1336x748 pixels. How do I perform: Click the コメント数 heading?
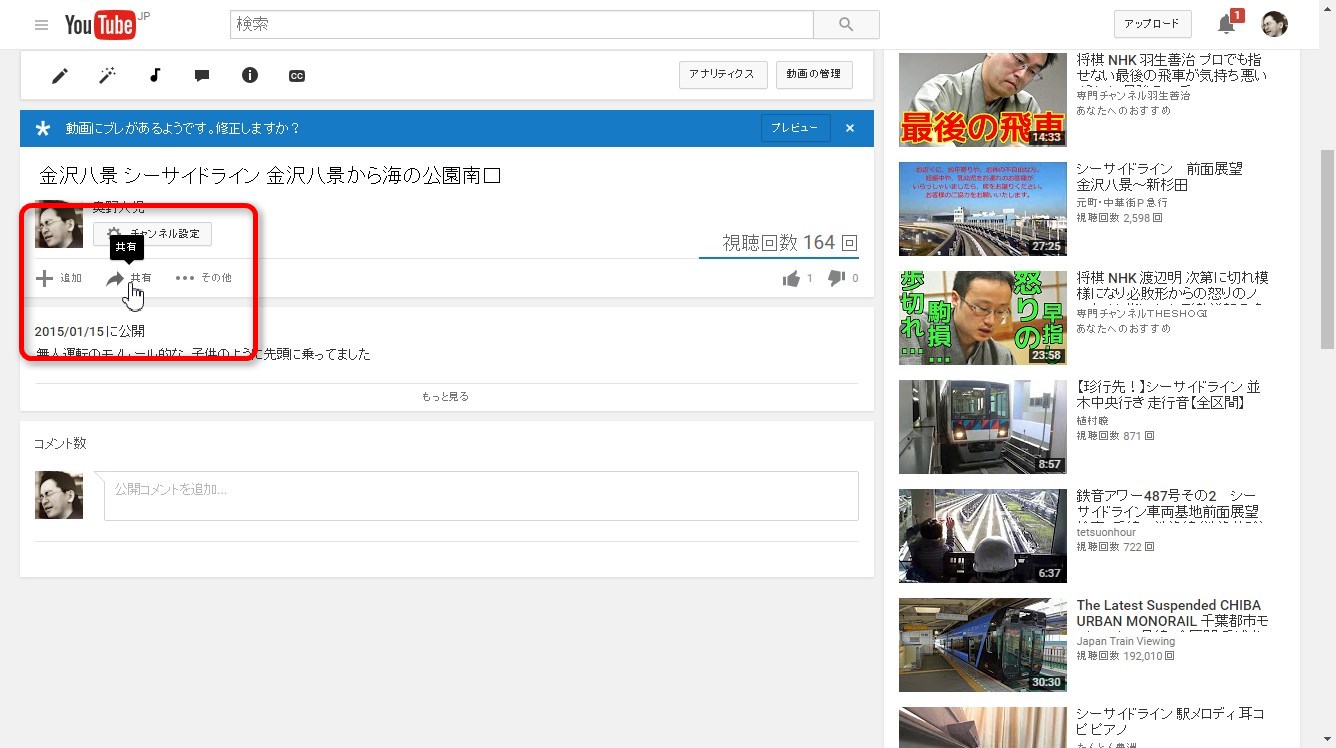pos(60,444)
